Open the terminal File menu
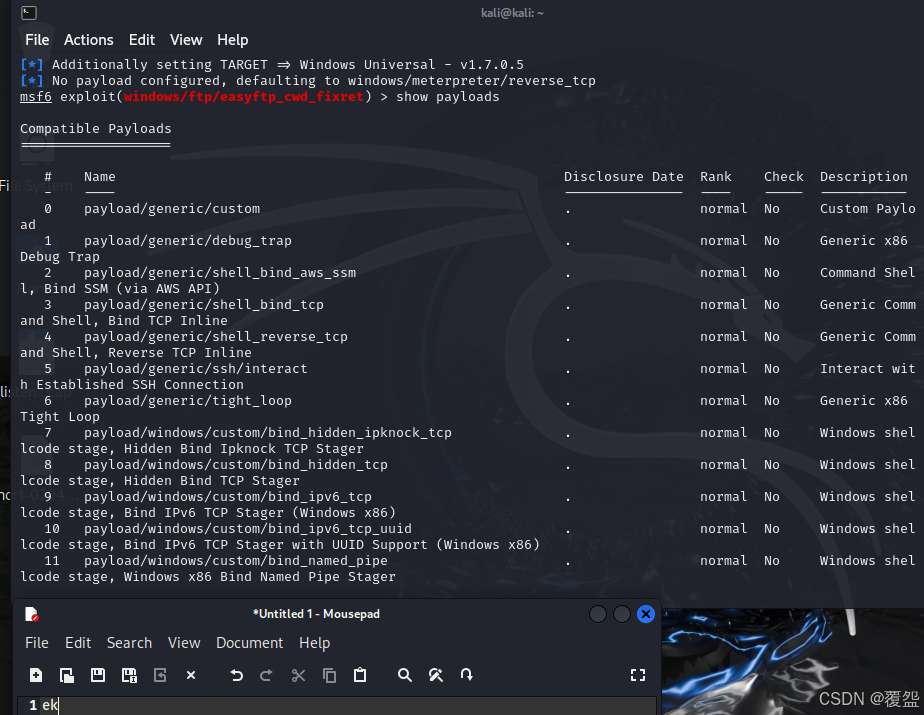This screenshot has height=715, width=924. point(37,39)
